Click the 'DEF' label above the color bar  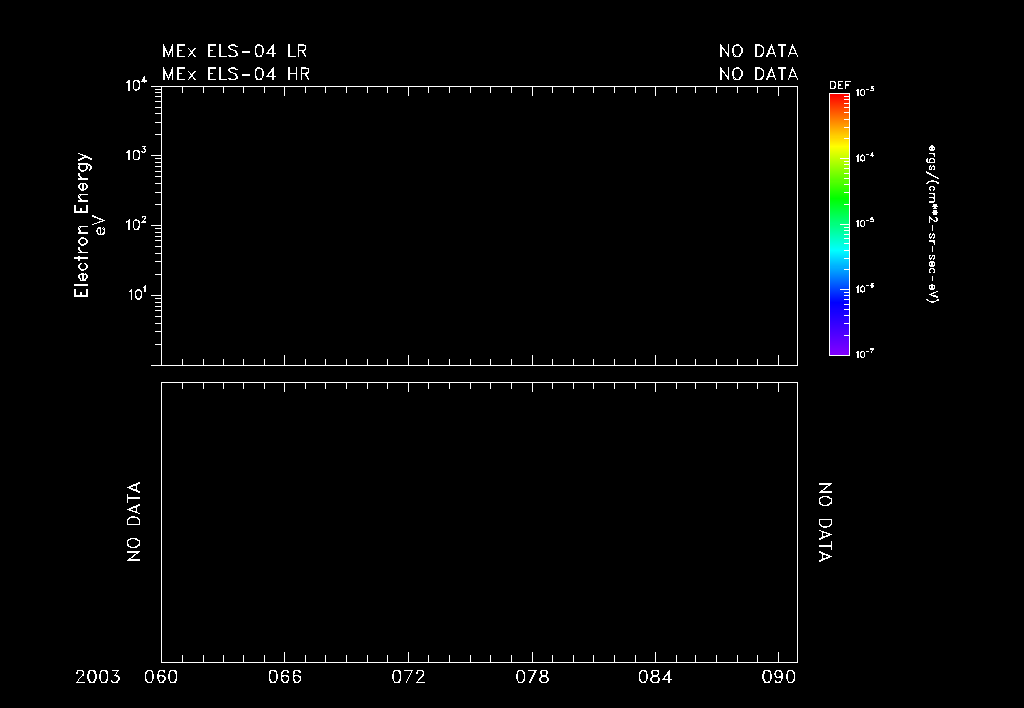[x=839, y=86]
